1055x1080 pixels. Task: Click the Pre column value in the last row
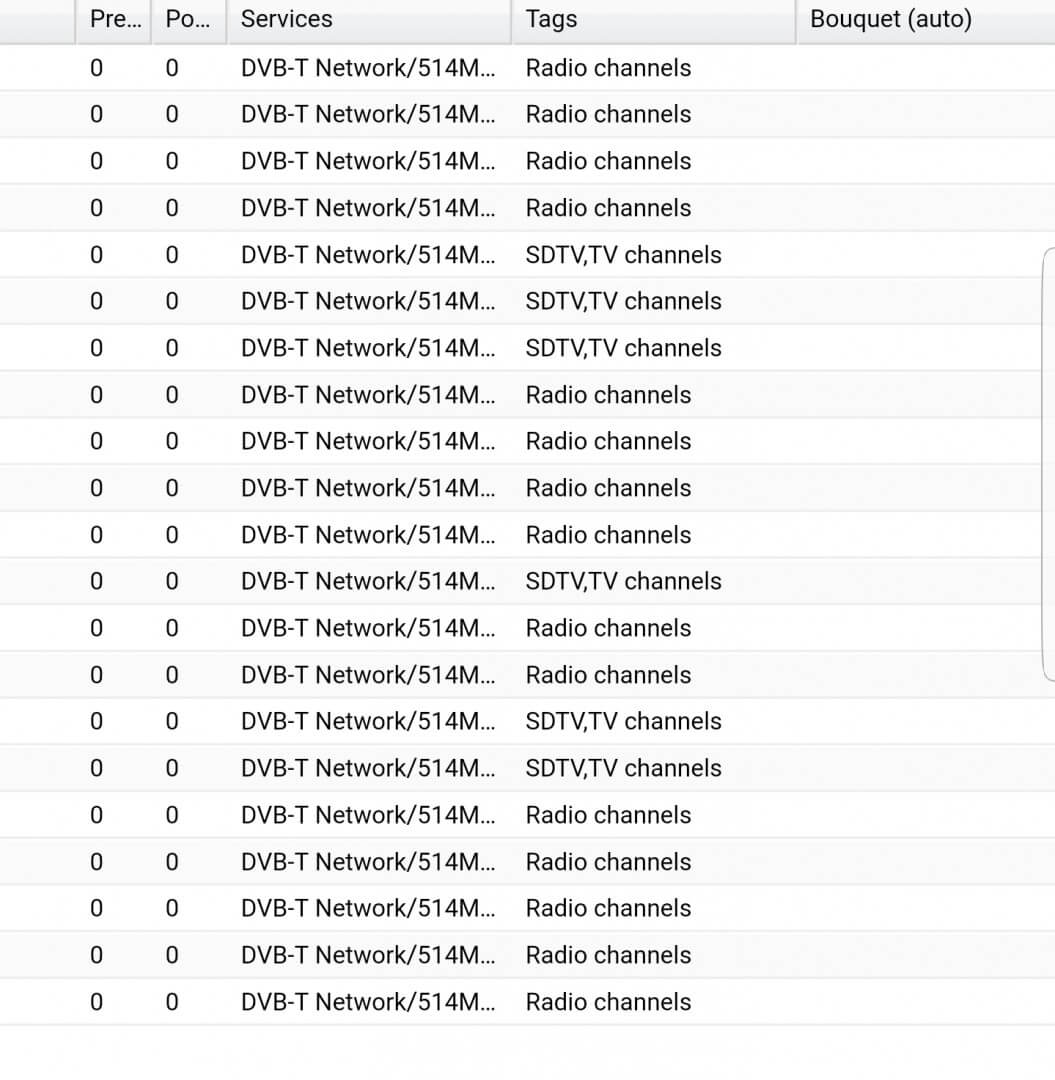(96, 1002)
